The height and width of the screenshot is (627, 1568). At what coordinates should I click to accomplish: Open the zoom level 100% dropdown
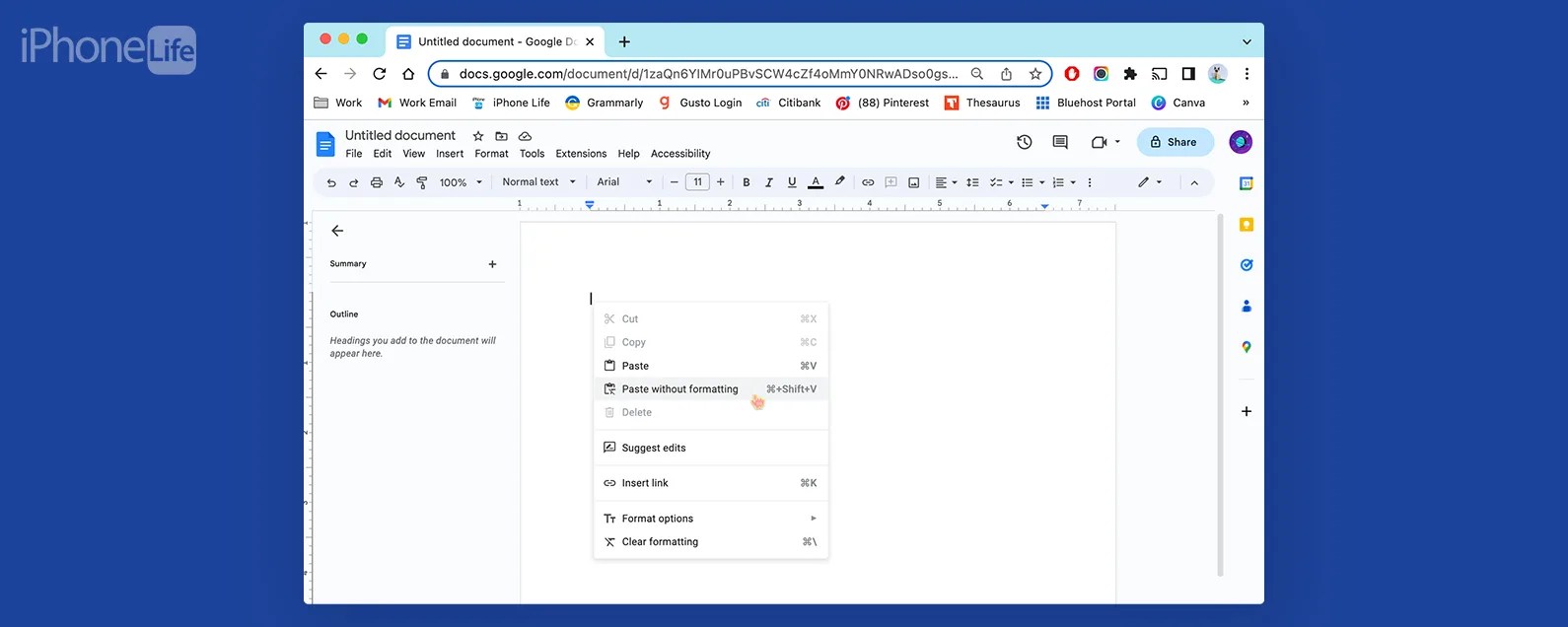click(x=461, y=182)
